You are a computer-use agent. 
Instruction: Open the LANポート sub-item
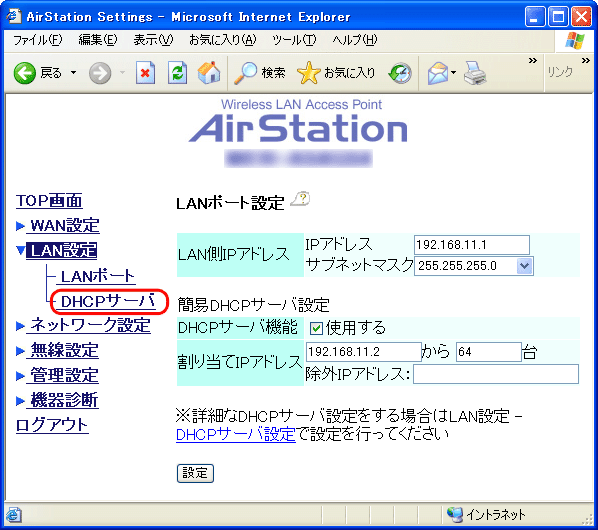97,276
